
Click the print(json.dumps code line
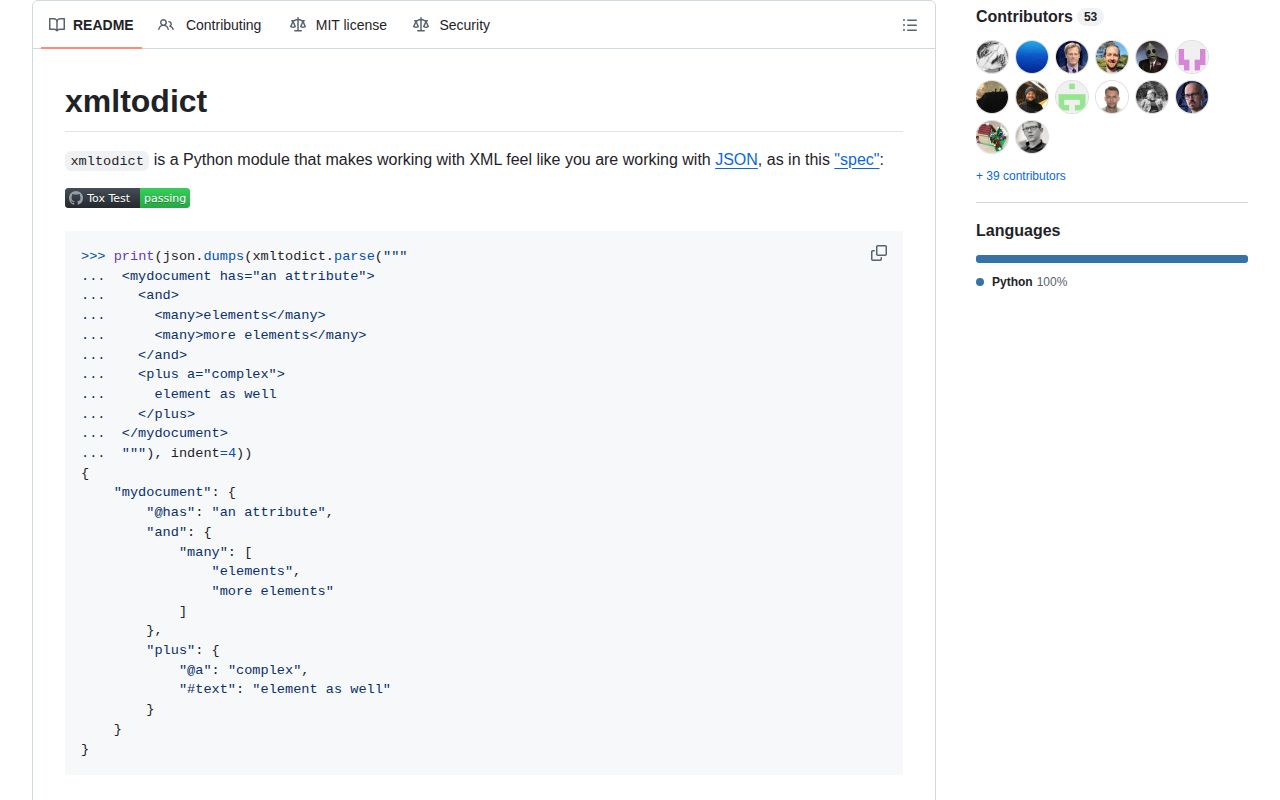point(244,256)
